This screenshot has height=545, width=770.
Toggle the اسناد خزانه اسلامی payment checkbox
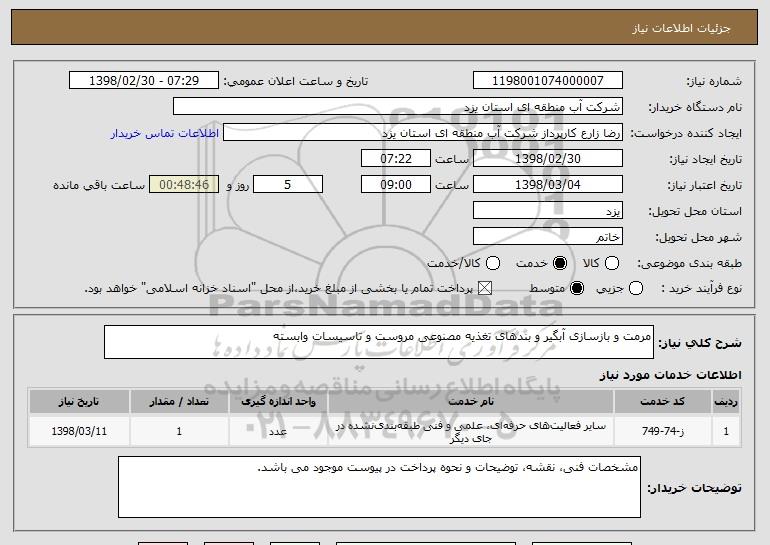pos(485,288)
